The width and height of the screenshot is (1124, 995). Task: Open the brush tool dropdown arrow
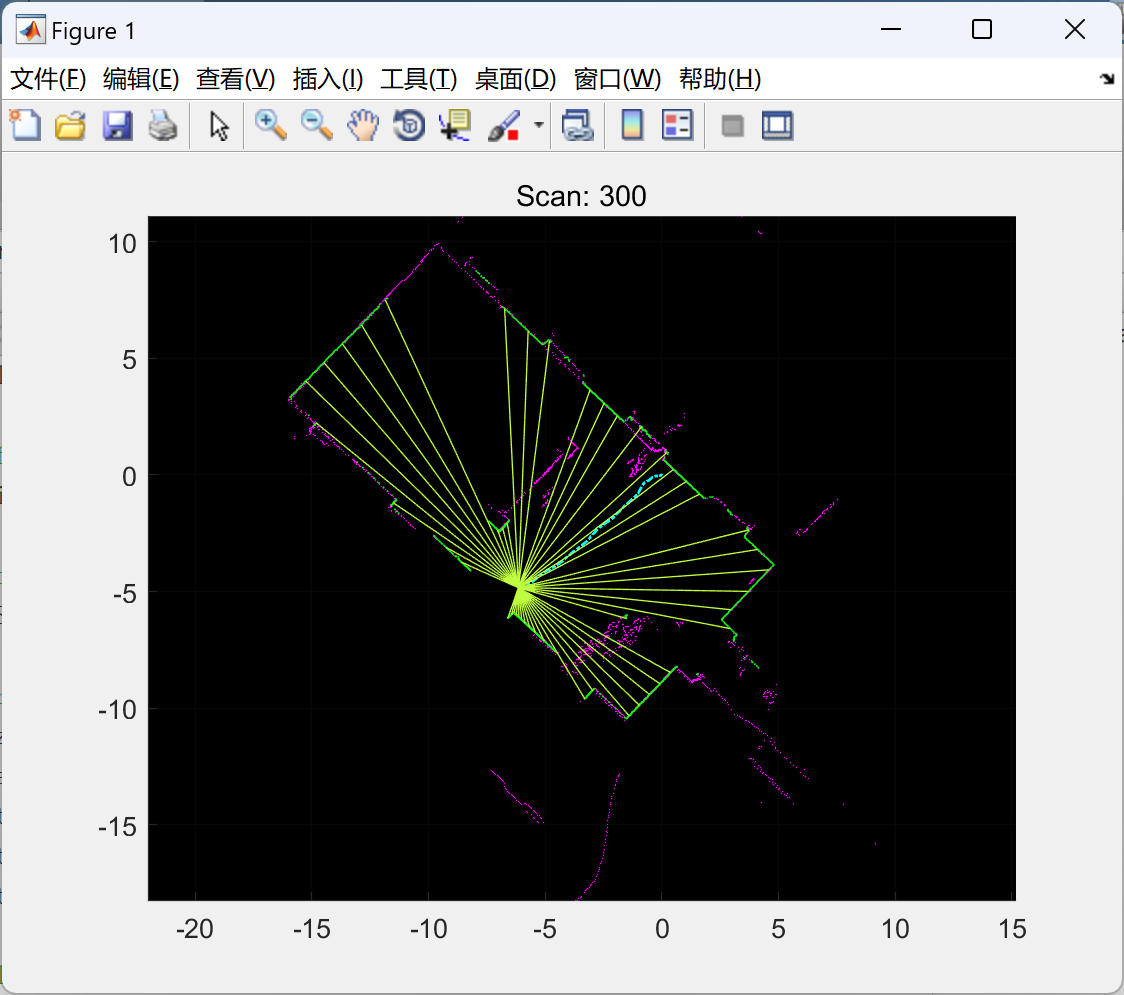pyautogui.click(x=537, y=125)
